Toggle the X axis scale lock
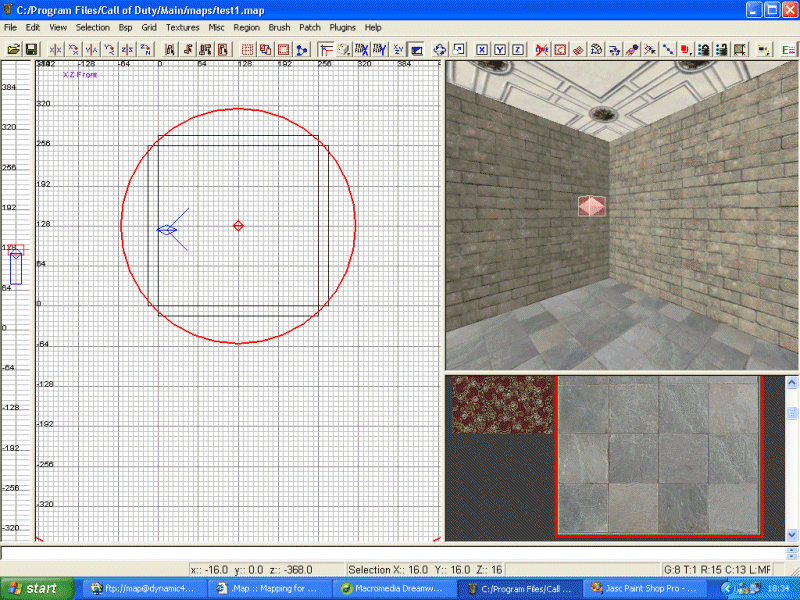 [482, 49]
